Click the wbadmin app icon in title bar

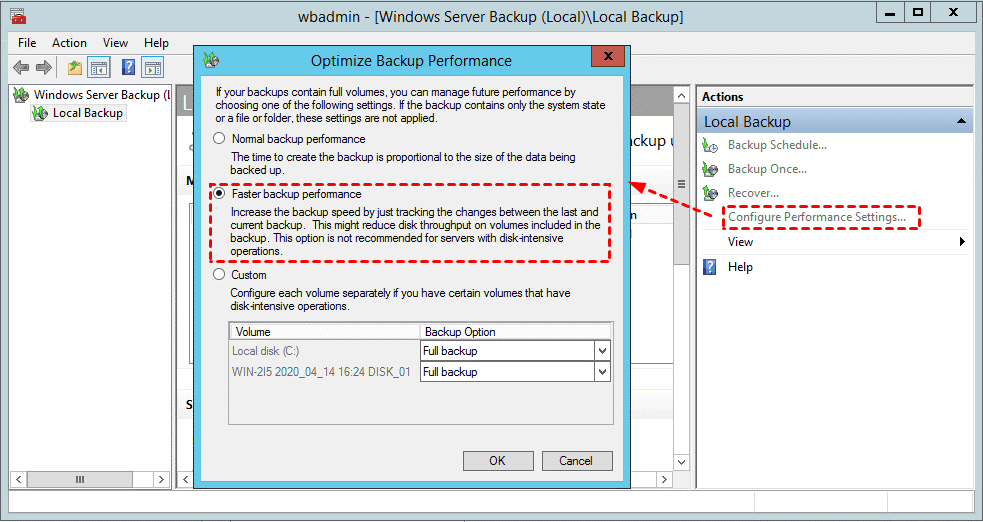click(18, 16)
